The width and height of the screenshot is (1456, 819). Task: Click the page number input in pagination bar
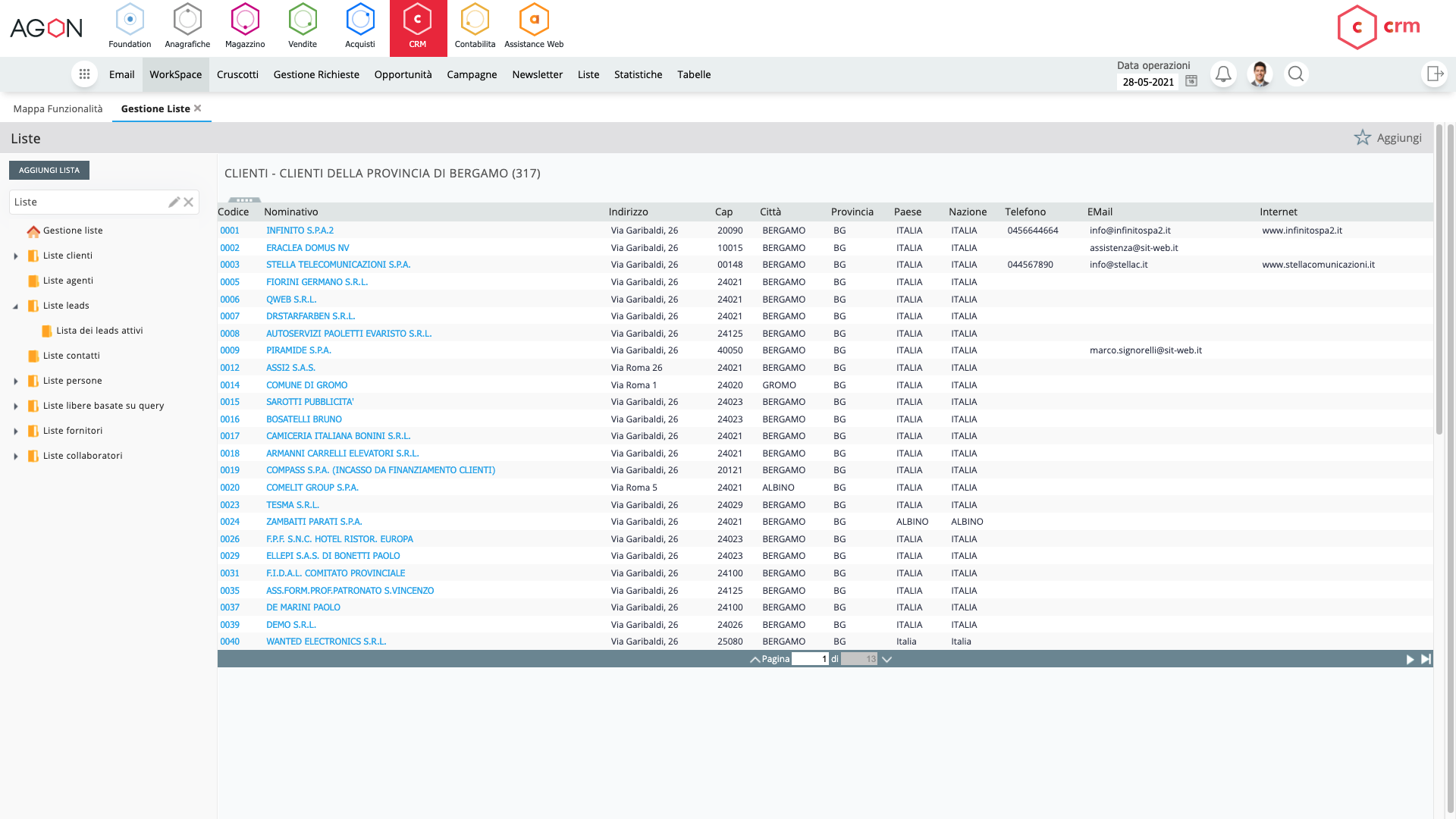pyautogui.click(x=810, y=659)
